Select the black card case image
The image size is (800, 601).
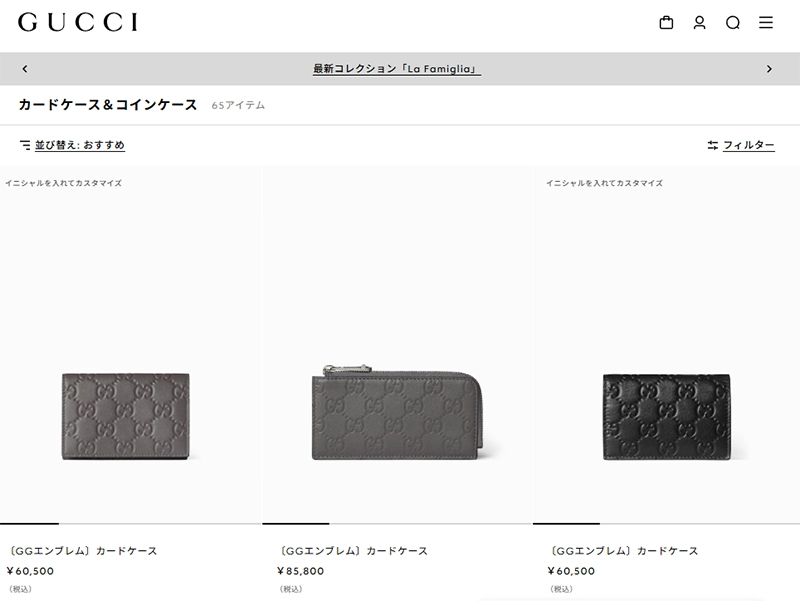[x=667, y=416]
